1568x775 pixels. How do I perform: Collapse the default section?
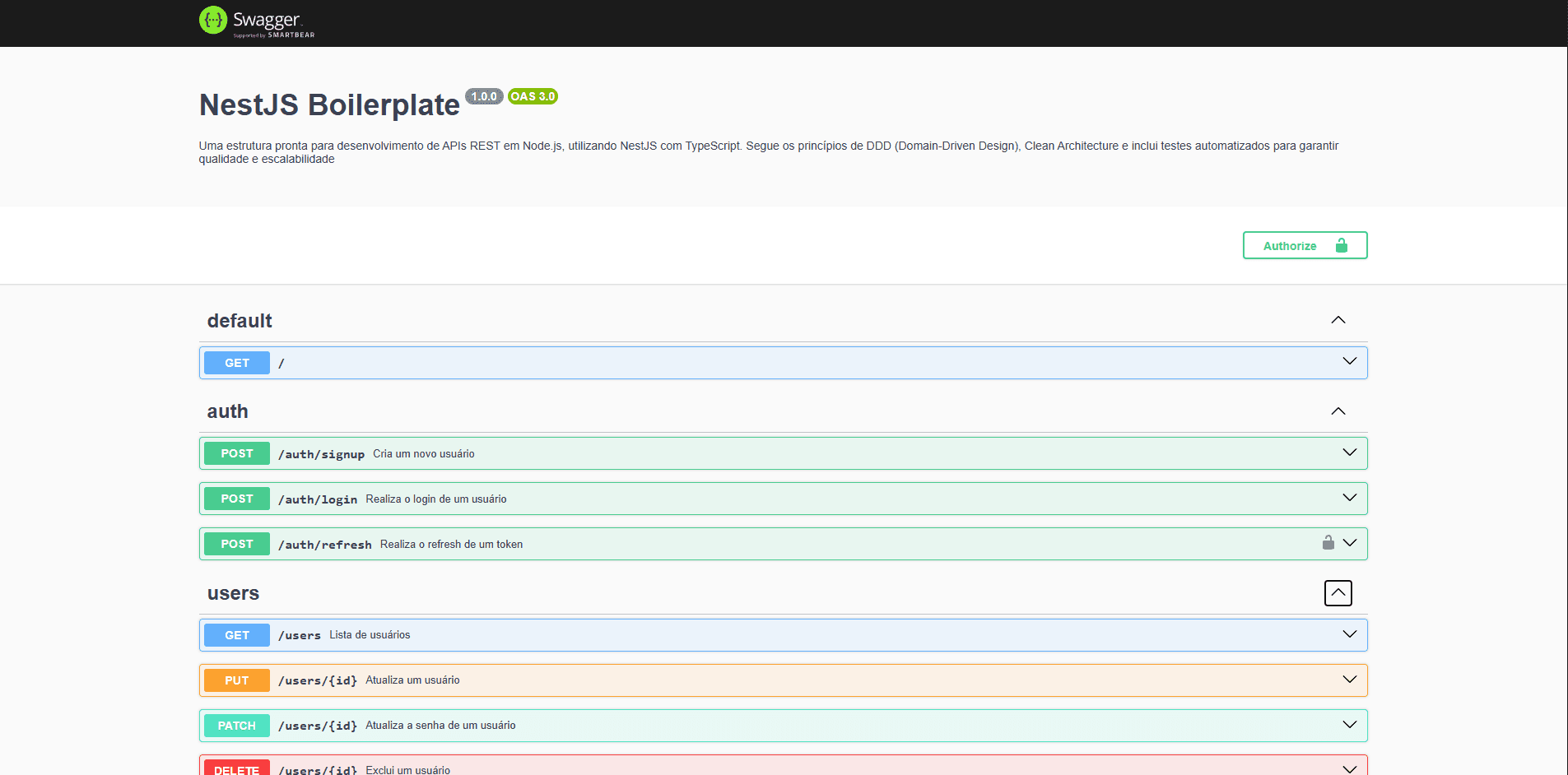tap(1338, 320)
